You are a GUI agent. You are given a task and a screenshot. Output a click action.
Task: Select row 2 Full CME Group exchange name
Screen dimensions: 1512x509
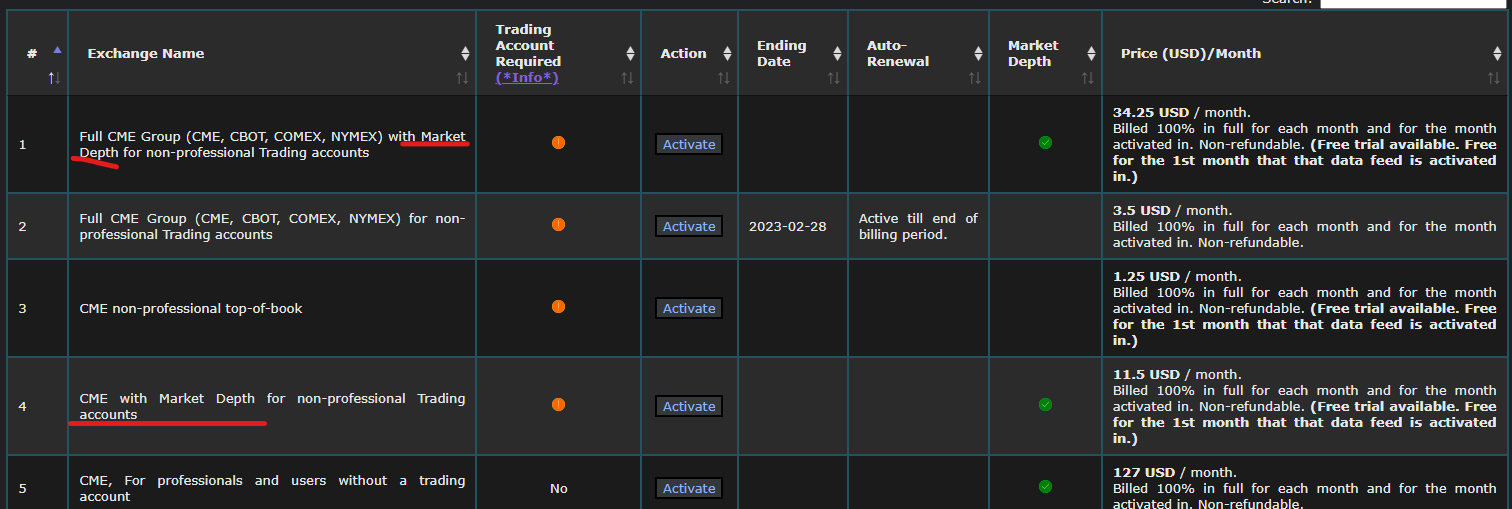(x=272, y=226)
